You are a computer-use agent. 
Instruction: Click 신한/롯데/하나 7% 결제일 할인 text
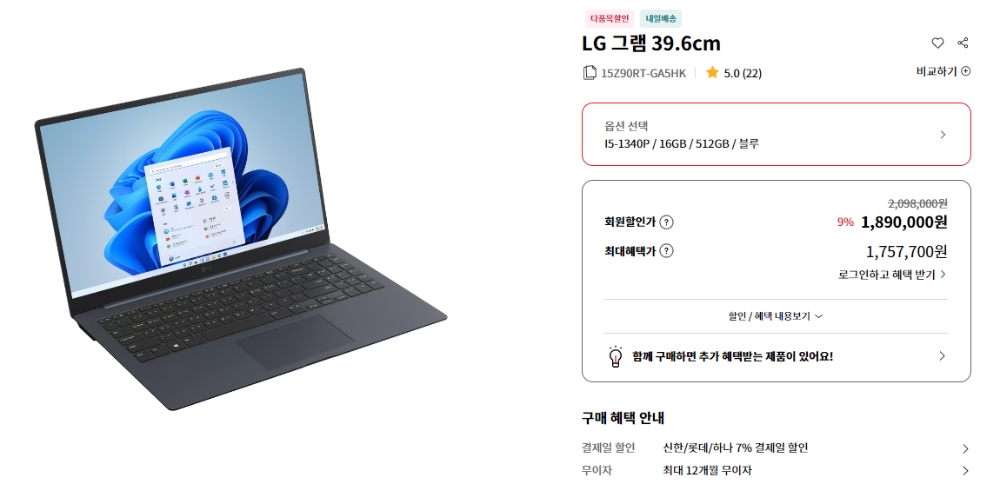click(x=735, y=448)
